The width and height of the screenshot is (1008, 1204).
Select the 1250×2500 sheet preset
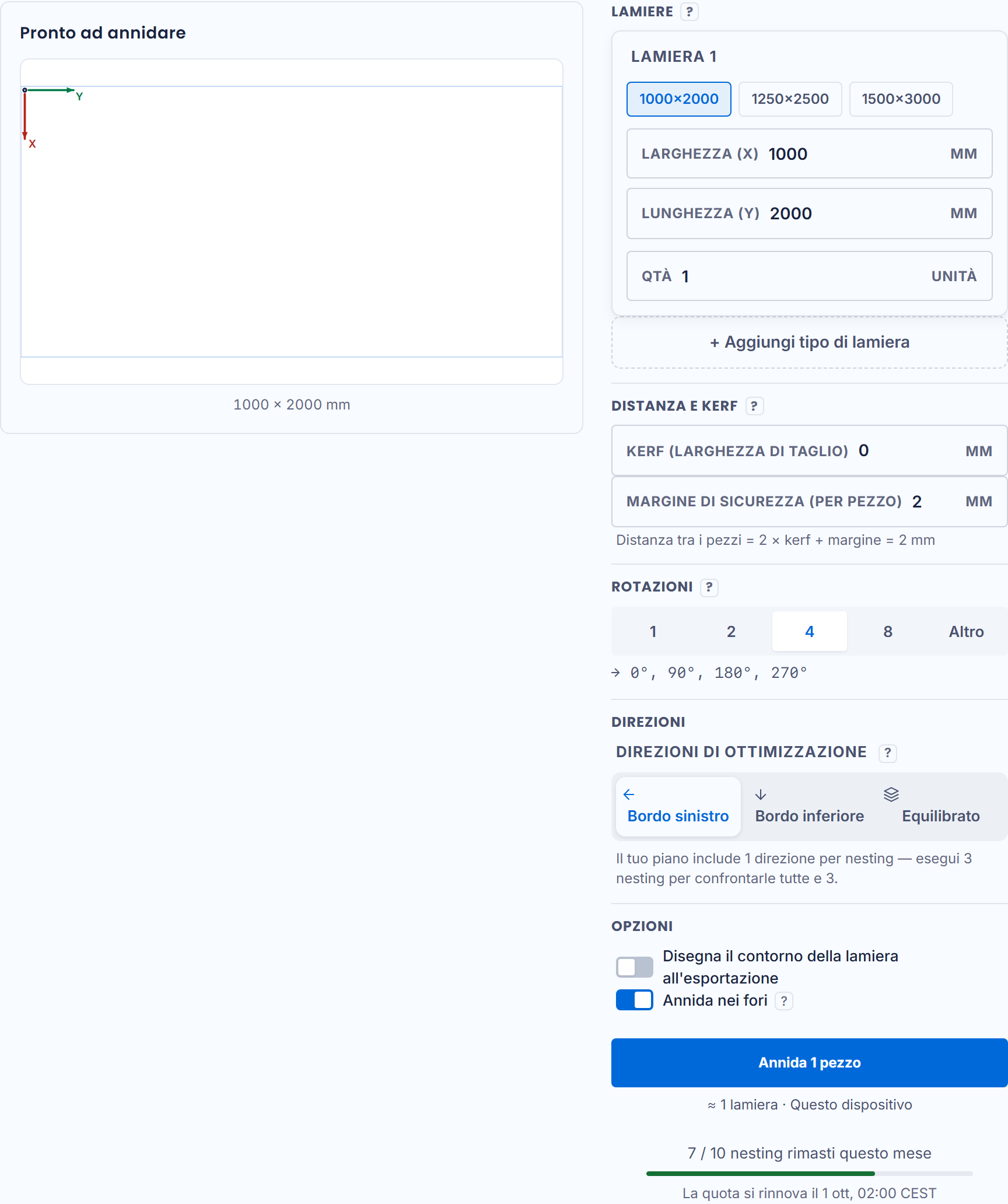[790, 99]
